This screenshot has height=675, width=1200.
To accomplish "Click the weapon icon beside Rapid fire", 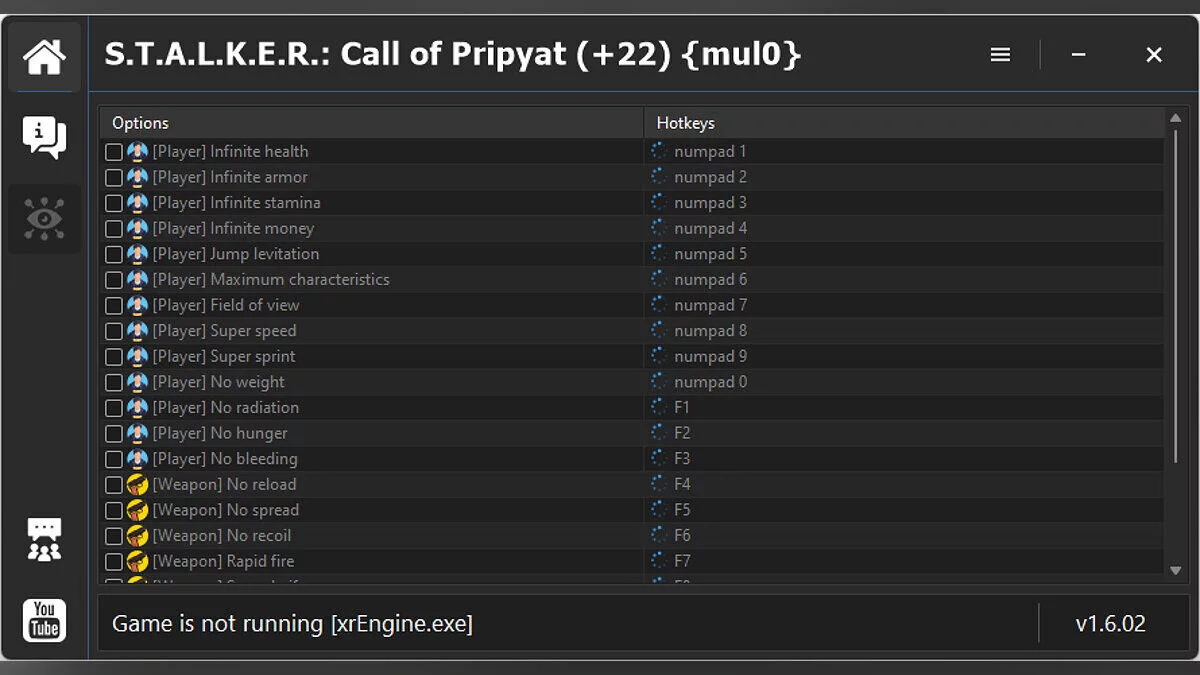I will click(136, 561).
